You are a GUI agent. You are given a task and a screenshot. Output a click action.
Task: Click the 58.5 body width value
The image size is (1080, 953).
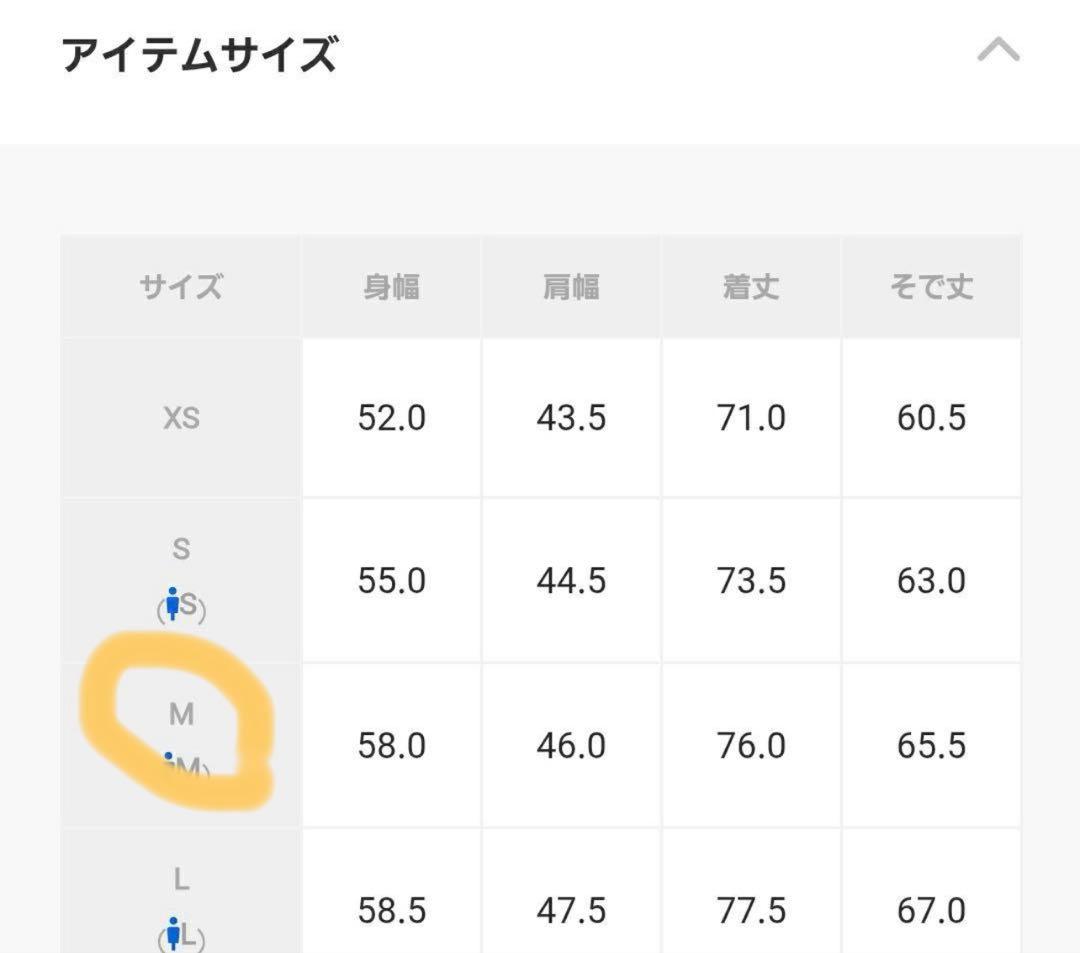coord(391,911)
